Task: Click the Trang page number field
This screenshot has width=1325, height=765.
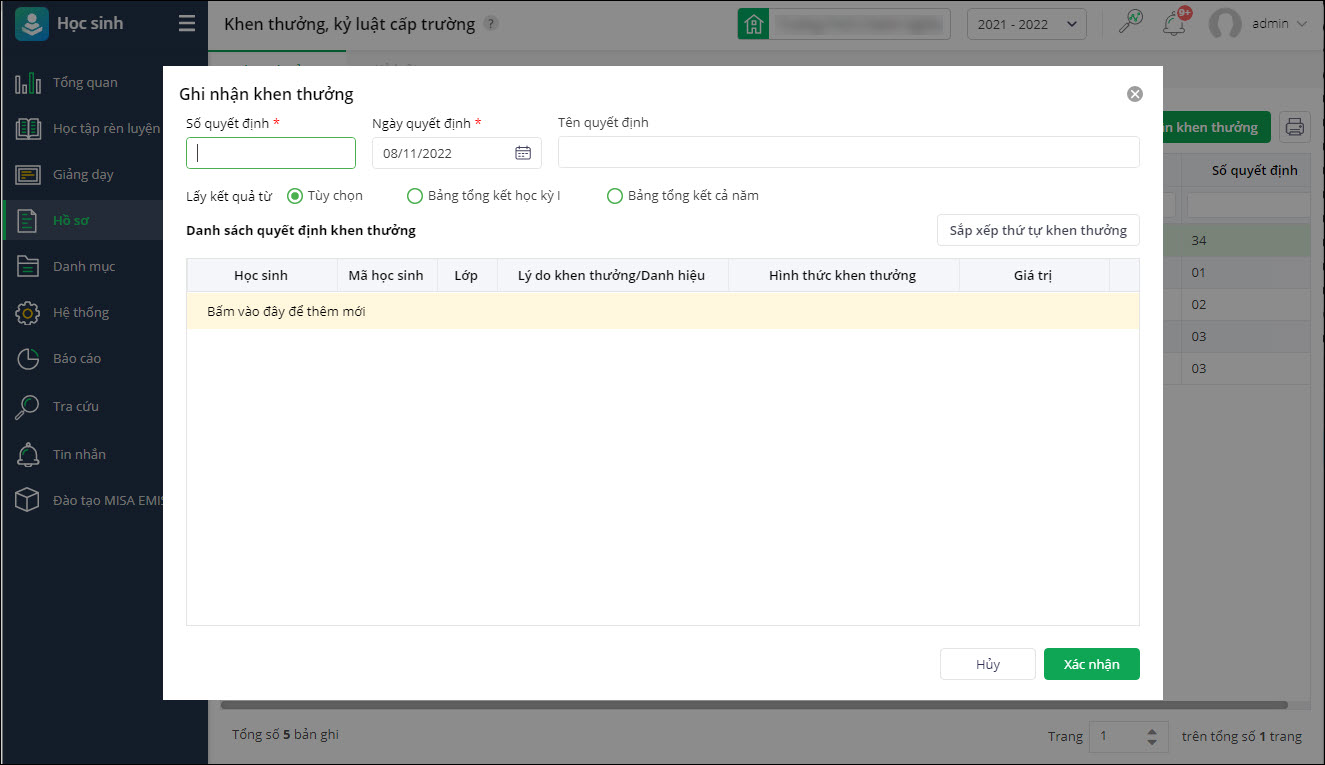Action: 1128,737
